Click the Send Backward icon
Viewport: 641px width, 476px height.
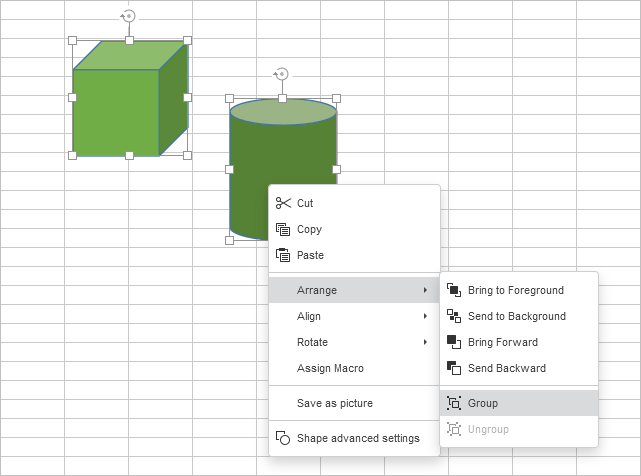coord(454,368)
